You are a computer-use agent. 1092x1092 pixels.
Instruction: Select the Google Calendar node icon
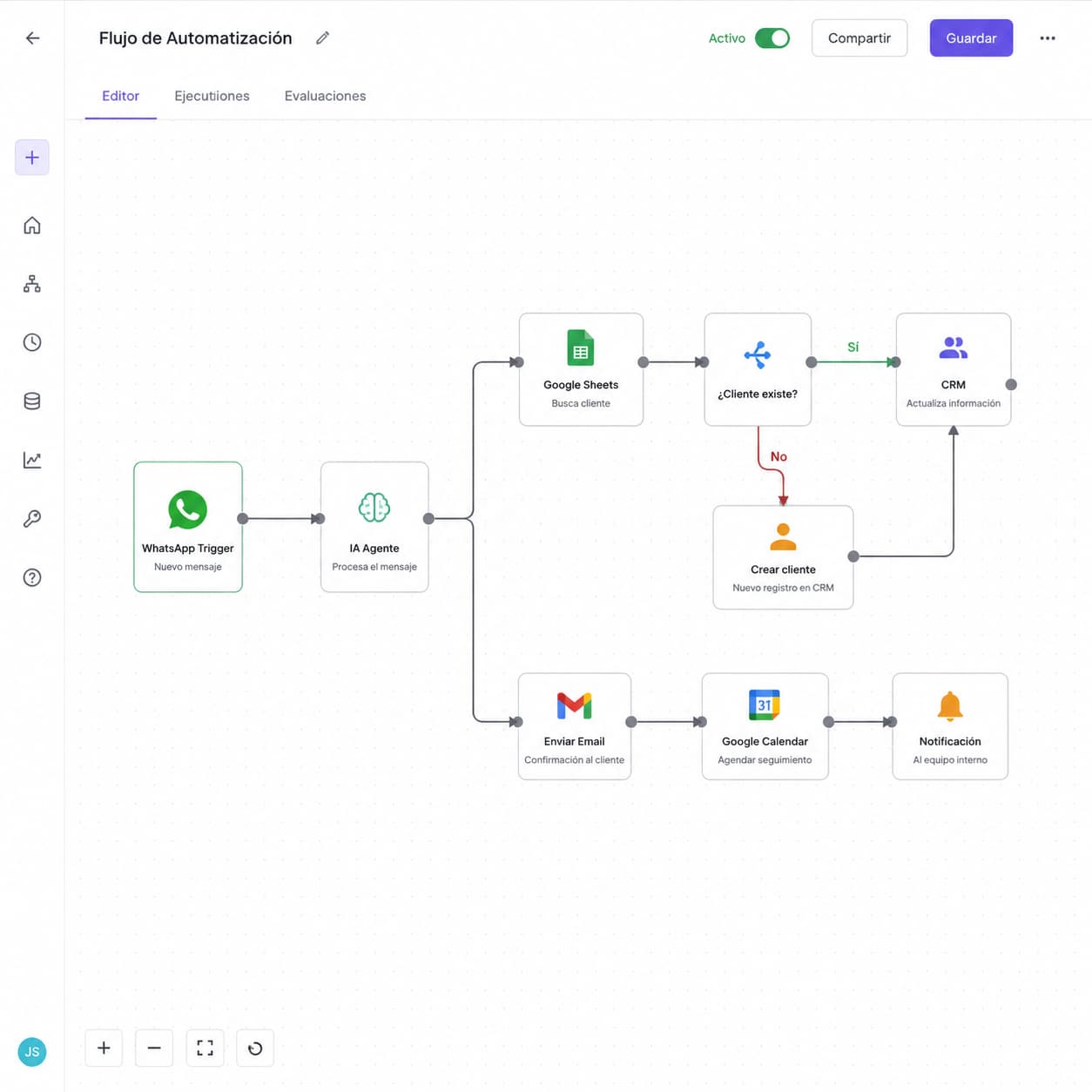coord(765,704)
